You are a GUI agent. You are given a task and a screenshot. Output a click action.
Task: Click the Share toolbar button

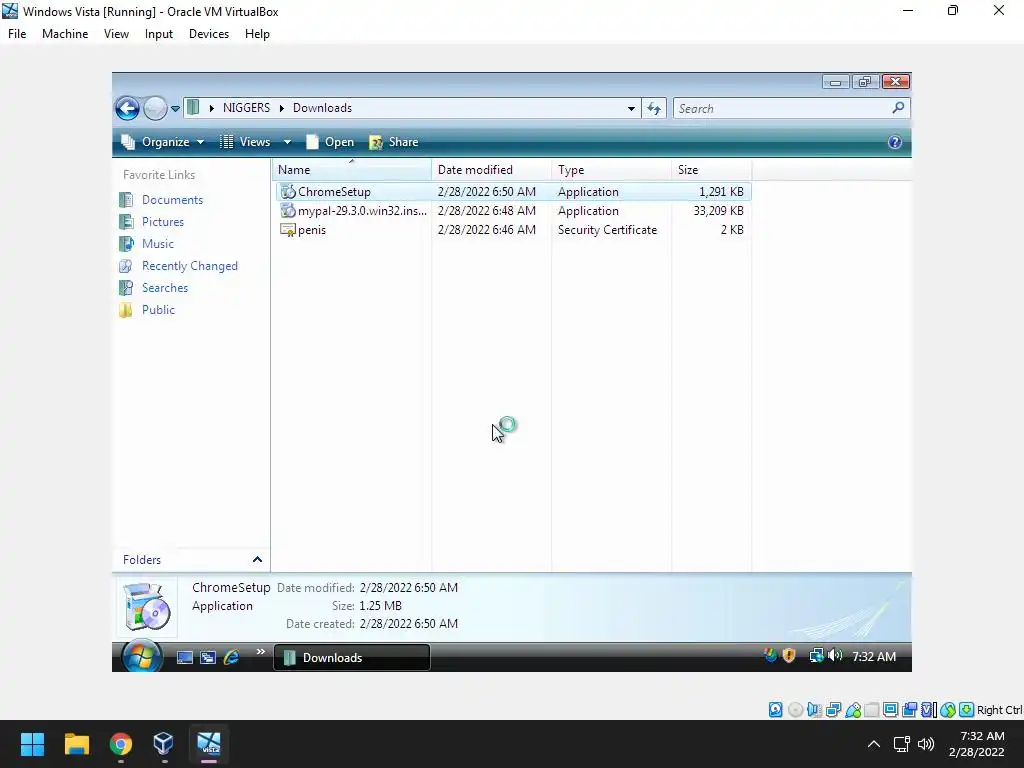pos(394,142)
